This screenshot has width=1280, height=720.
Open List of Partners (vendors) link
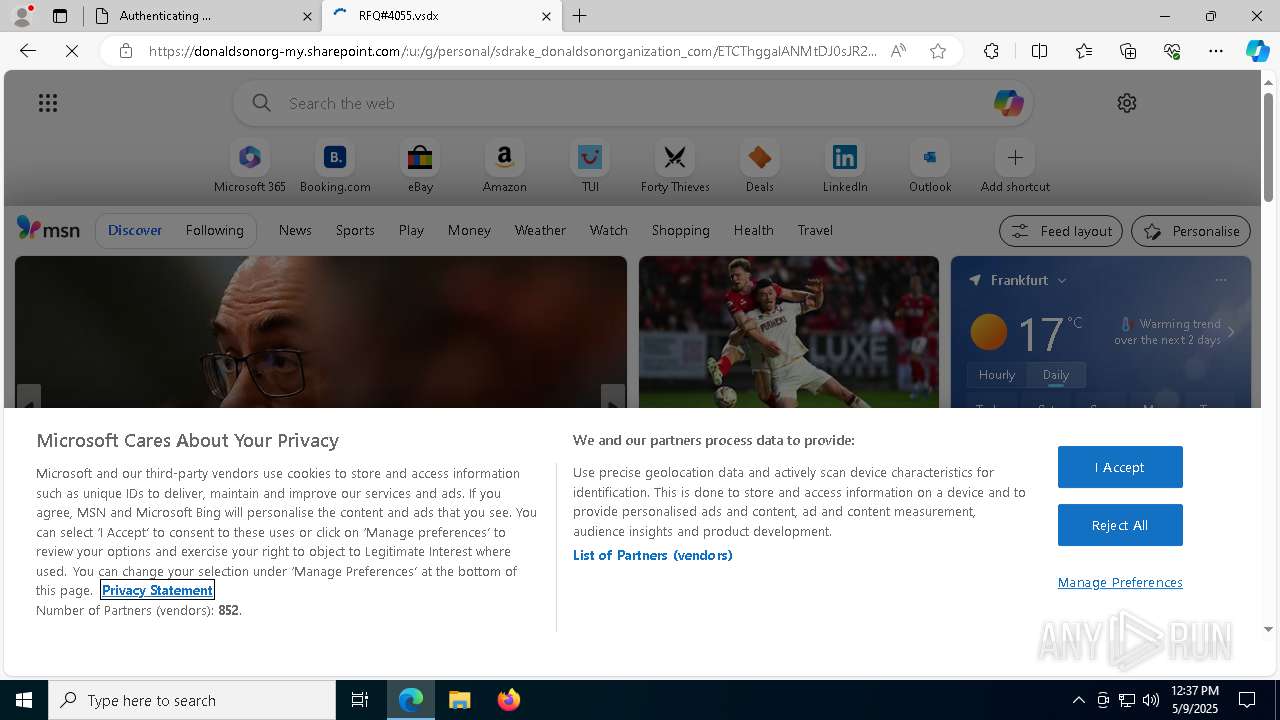tap(652, 555)
